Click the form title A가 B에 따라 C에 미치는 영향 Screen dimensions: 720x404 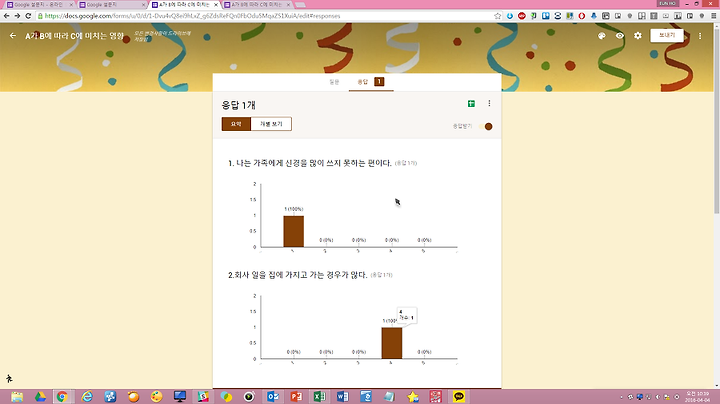(x=74, y=36)
